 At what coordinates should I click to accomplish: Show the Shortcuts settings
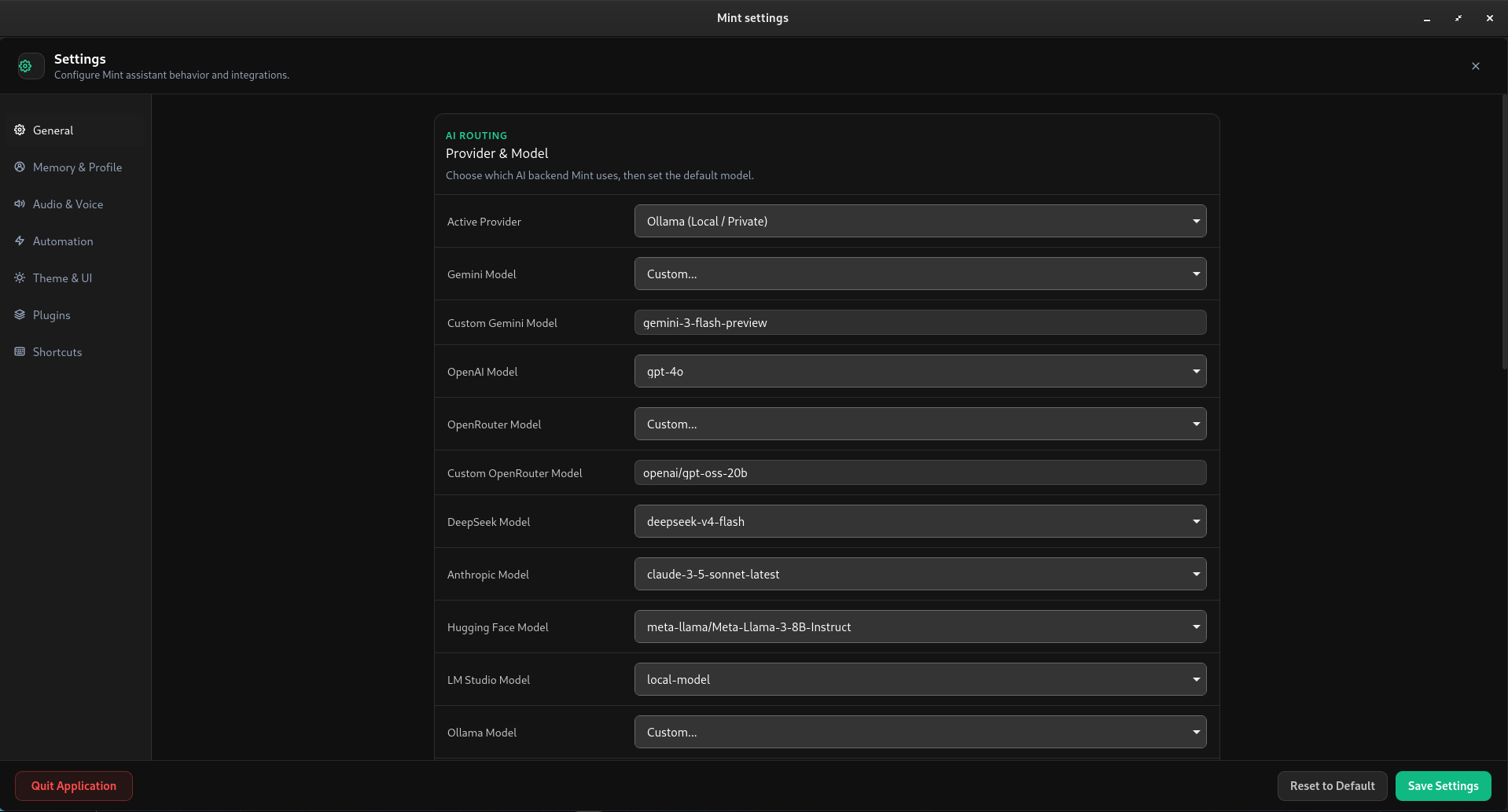[x=75, y=351]
